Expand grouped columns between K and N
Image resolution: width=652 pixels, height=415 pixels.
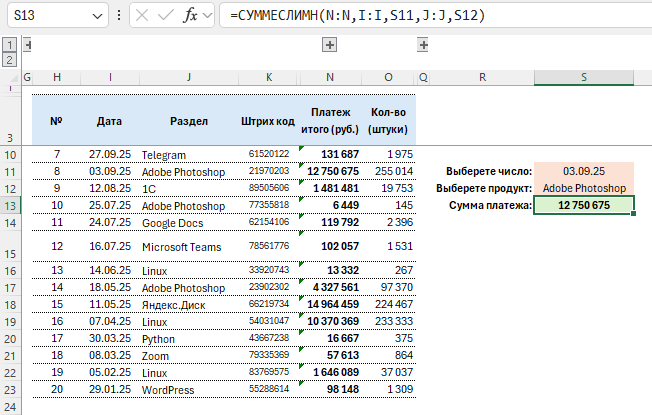click(329, 45)
